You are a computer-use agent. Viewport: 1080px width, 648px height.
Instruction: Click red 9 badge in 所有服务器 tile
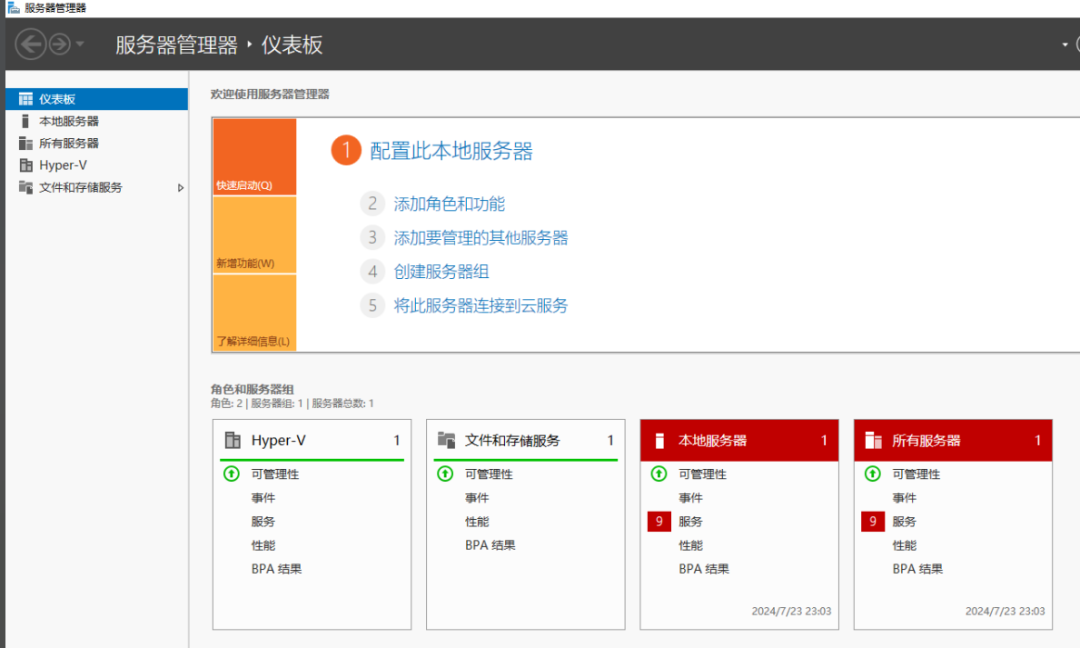(873, 521)
